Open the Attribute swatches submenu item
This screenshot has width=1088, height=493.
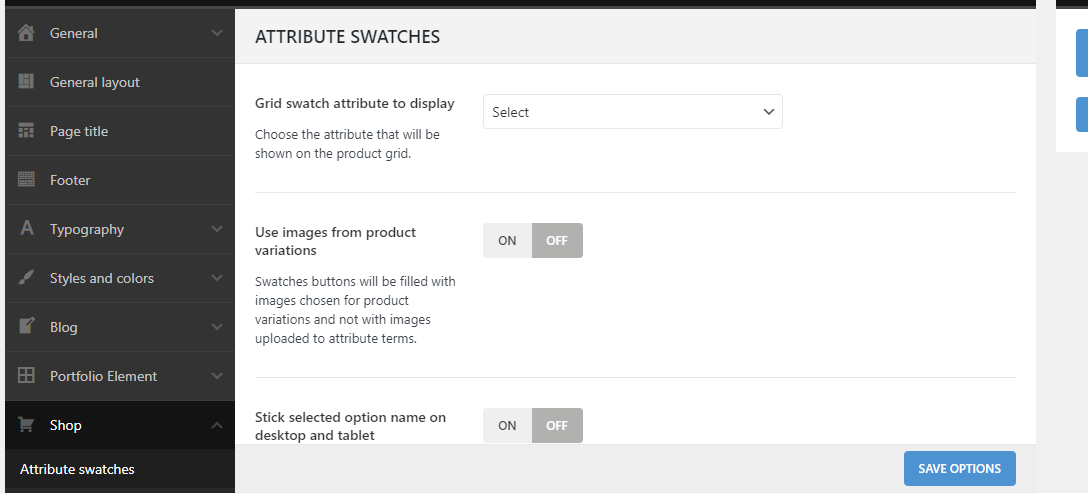click(x=77, y=469)
